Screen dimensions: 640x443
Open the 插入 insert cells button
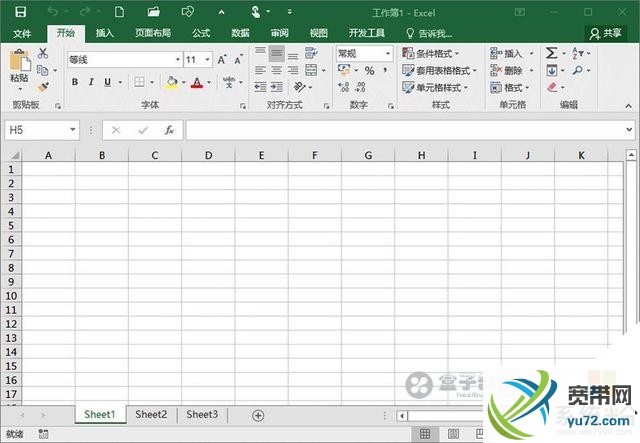pos(512,53)
